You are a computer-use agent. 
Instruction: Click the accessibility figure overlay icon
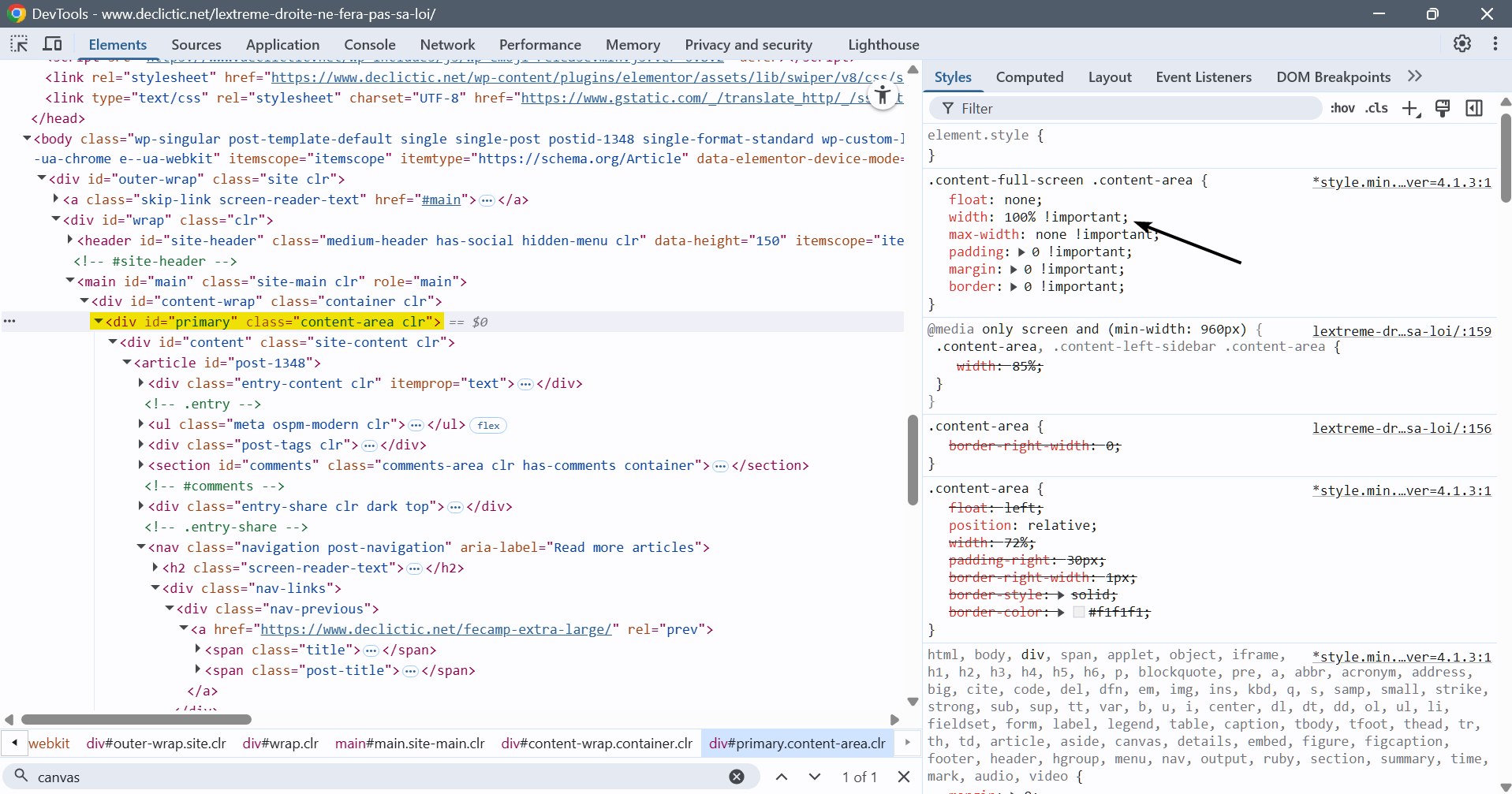pos(883,96)
